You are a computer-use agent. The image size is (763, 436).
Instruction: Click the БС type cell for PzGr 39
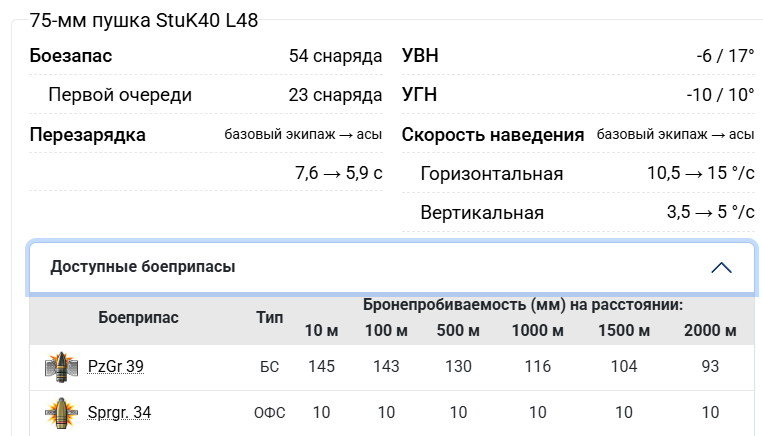(x=269, y=367)
